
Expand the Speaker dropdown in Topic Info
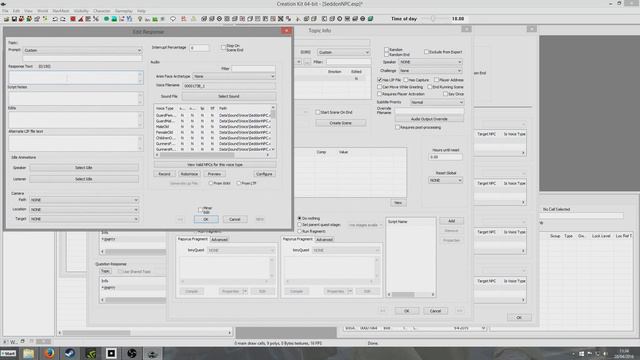click(x=430, y=62)
